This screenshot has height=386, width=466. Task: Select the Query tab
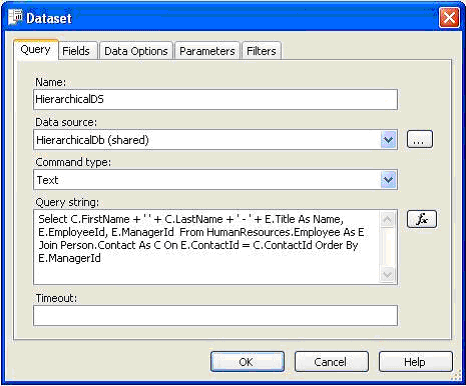point(36,50)
